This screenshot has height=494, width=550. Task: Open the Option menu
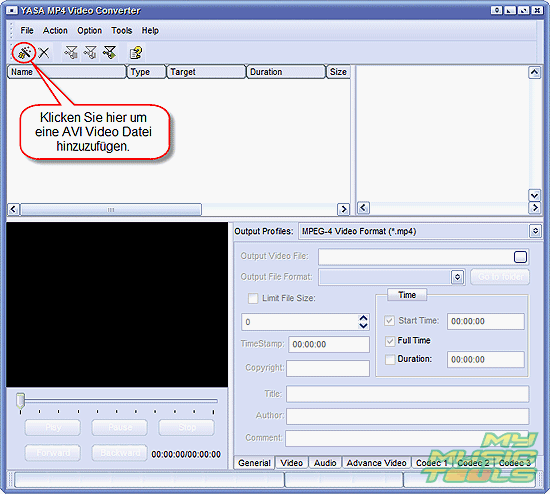pos(89,31)
